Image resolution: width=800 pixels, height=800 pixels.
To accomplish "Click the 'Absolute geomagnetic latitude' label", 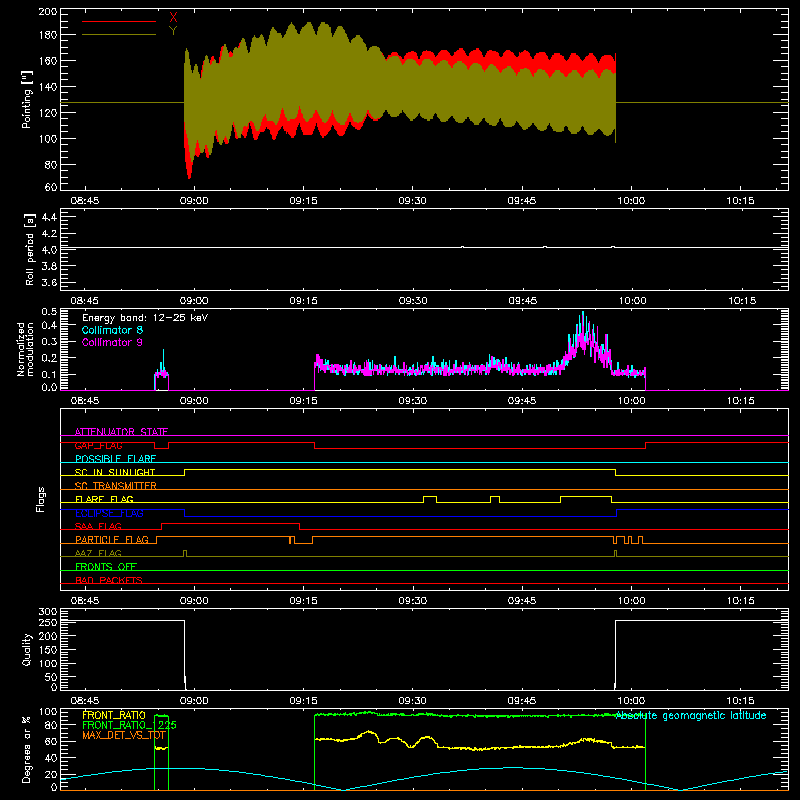I will (691, 716).
